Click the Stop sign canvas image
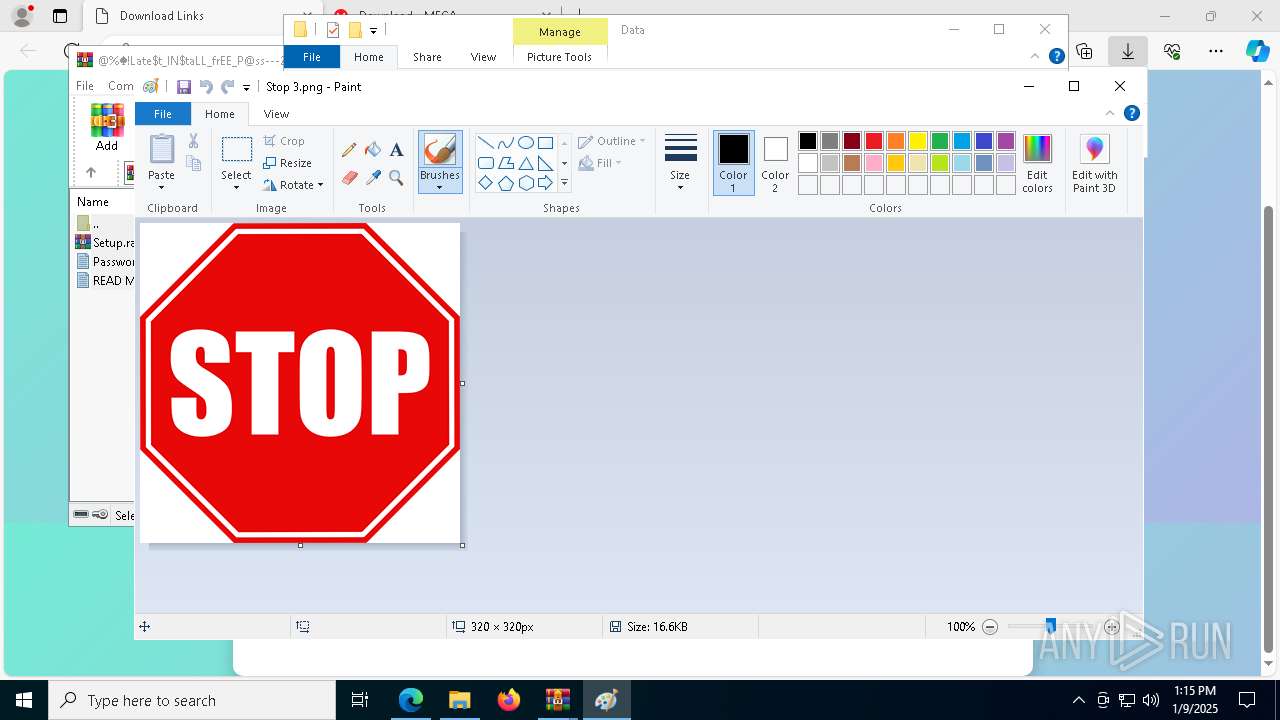1280x720 pixels. pyautogui.click(x=300, y=383)
